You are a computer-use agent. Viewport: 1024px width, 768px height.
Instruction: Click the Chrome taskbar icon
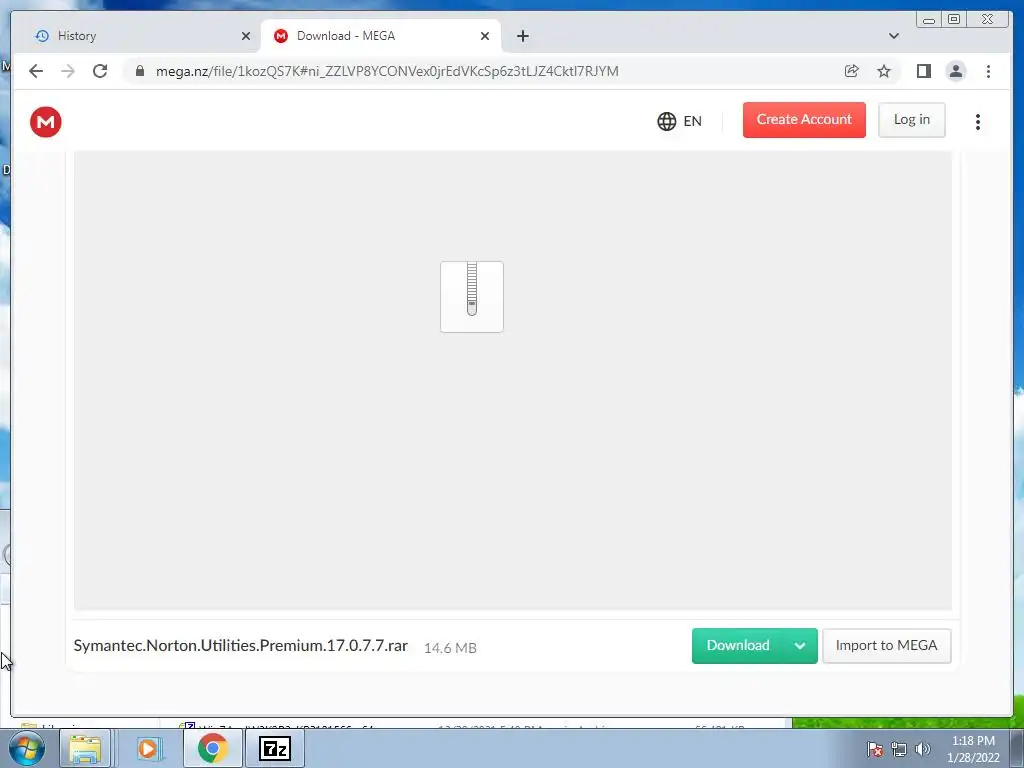212,748
